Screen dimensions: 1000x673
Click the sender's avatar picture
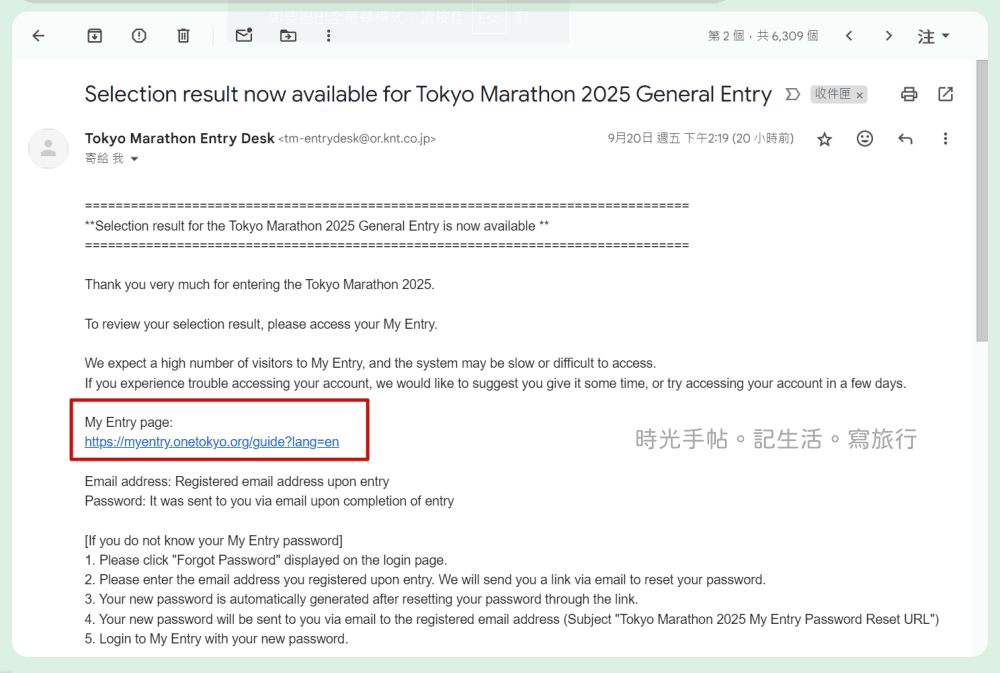click(48, 149)
